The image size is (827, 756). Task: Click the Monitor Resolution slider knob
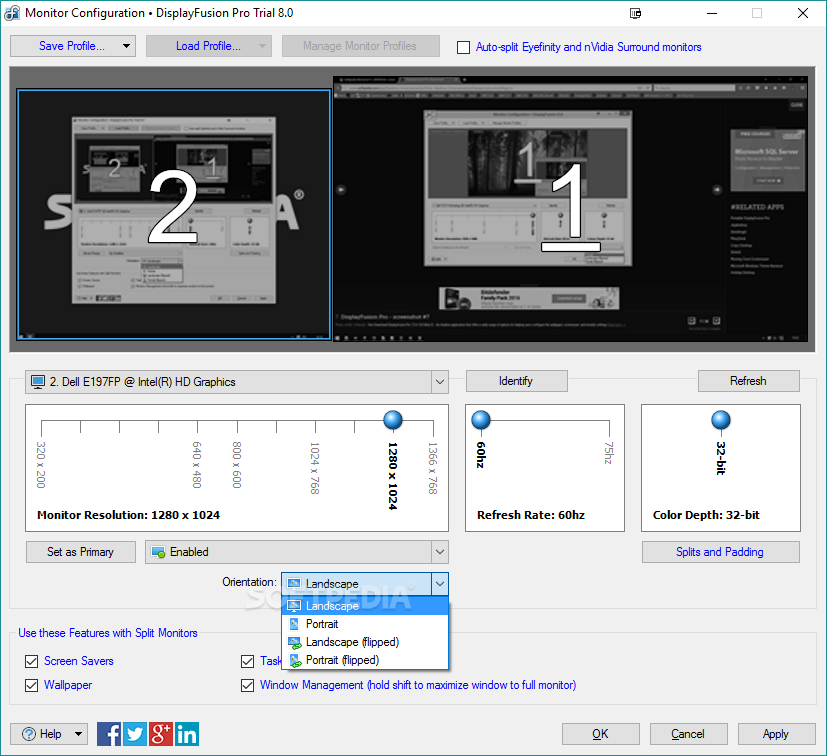click(x=393, y=420)
